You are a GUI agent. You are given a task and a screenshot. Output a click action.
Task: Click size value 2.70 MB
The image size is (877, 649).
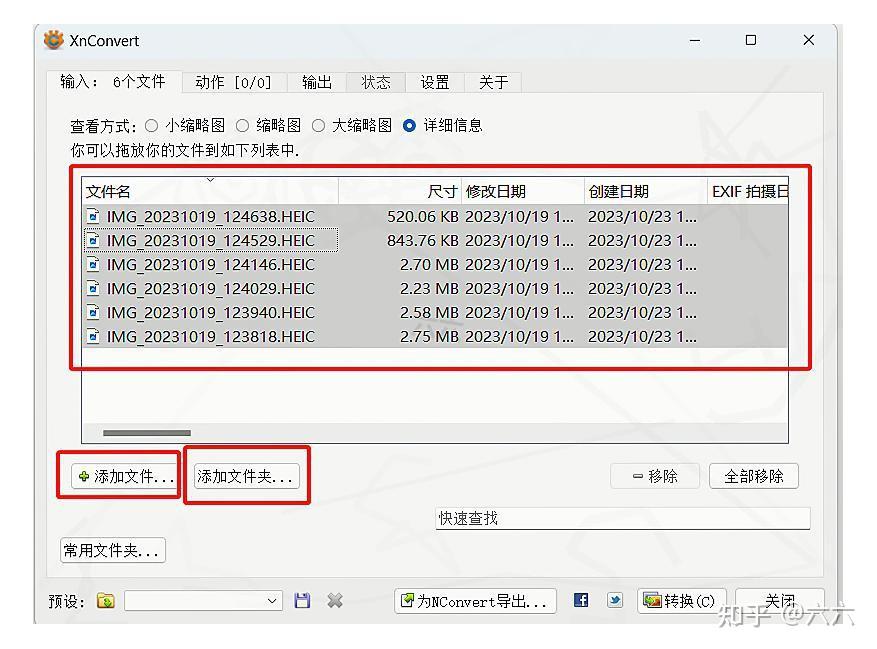click(x=429, y=264)
